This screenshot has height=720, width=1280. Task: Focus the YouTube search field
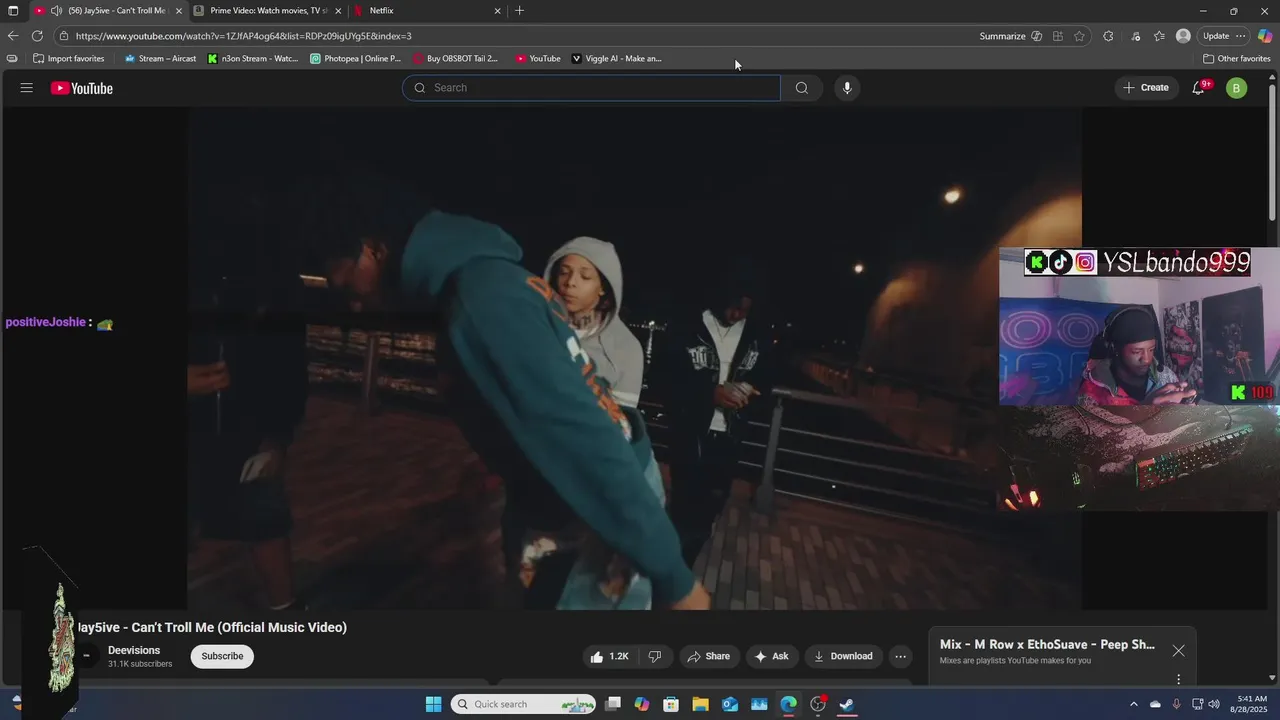point(591,88)
